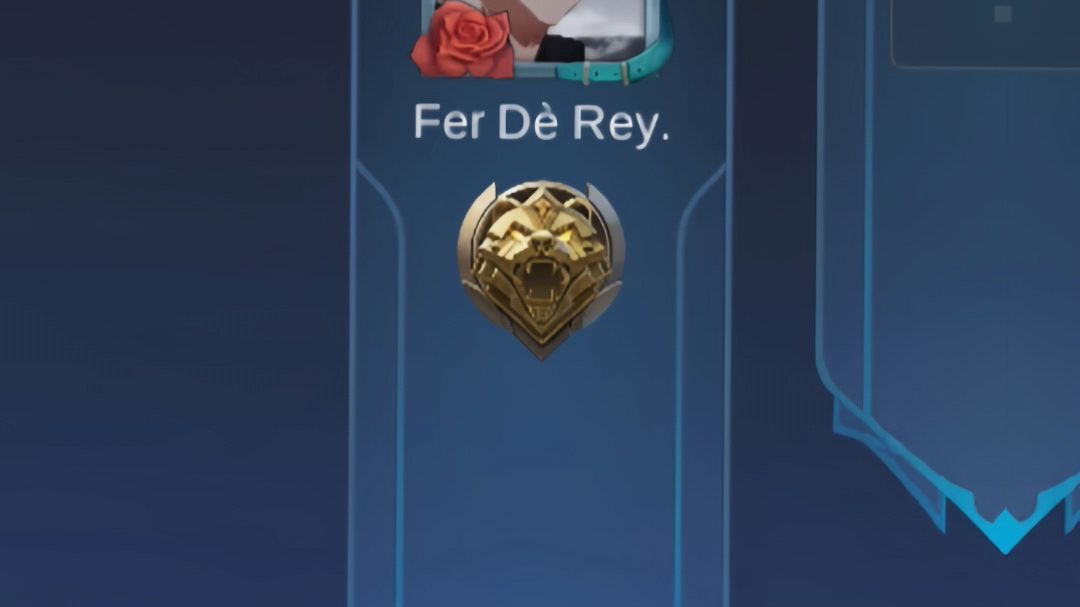Select the dark rounded panel at top right
1080x607 pixels.
coord(986,33)
